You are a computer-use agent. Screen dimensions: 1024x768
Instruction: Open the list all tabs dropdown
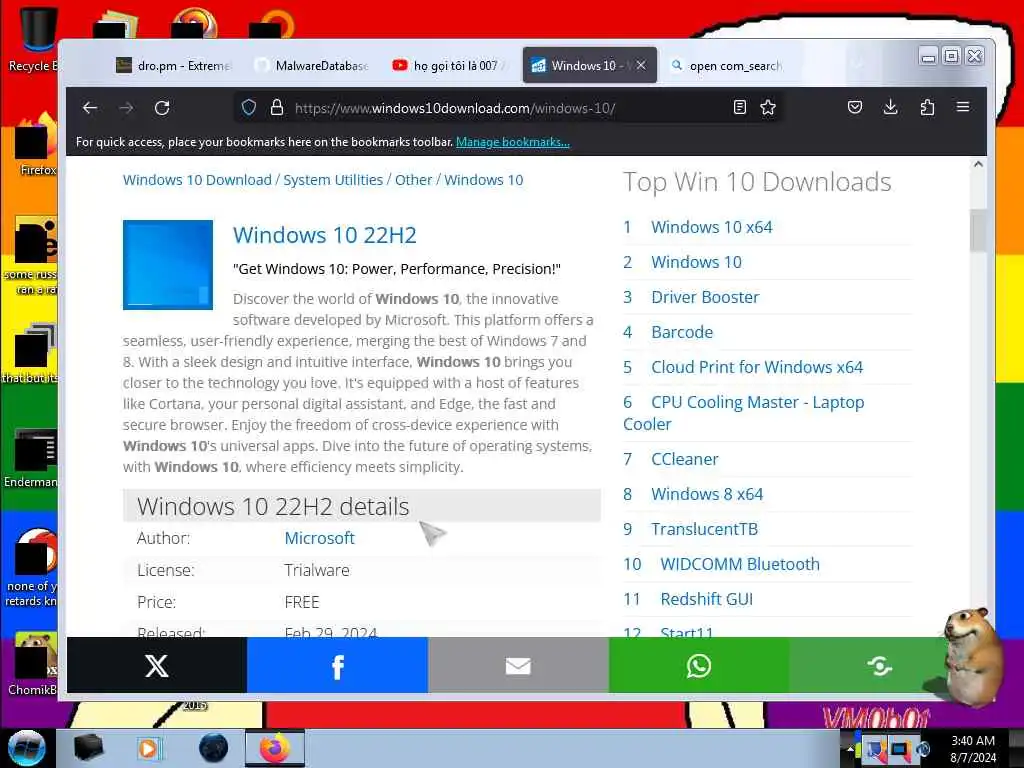tap(857, 65)
